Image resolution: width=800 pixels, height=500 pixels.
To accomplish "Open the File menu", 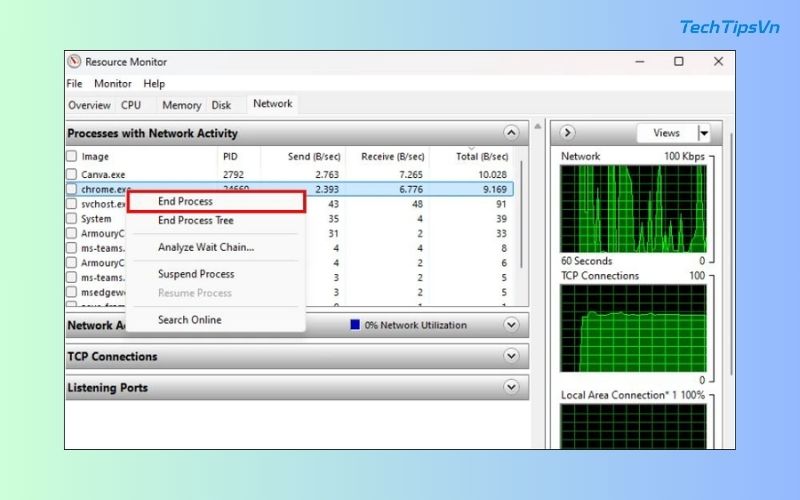I will (x=74, y=84).
